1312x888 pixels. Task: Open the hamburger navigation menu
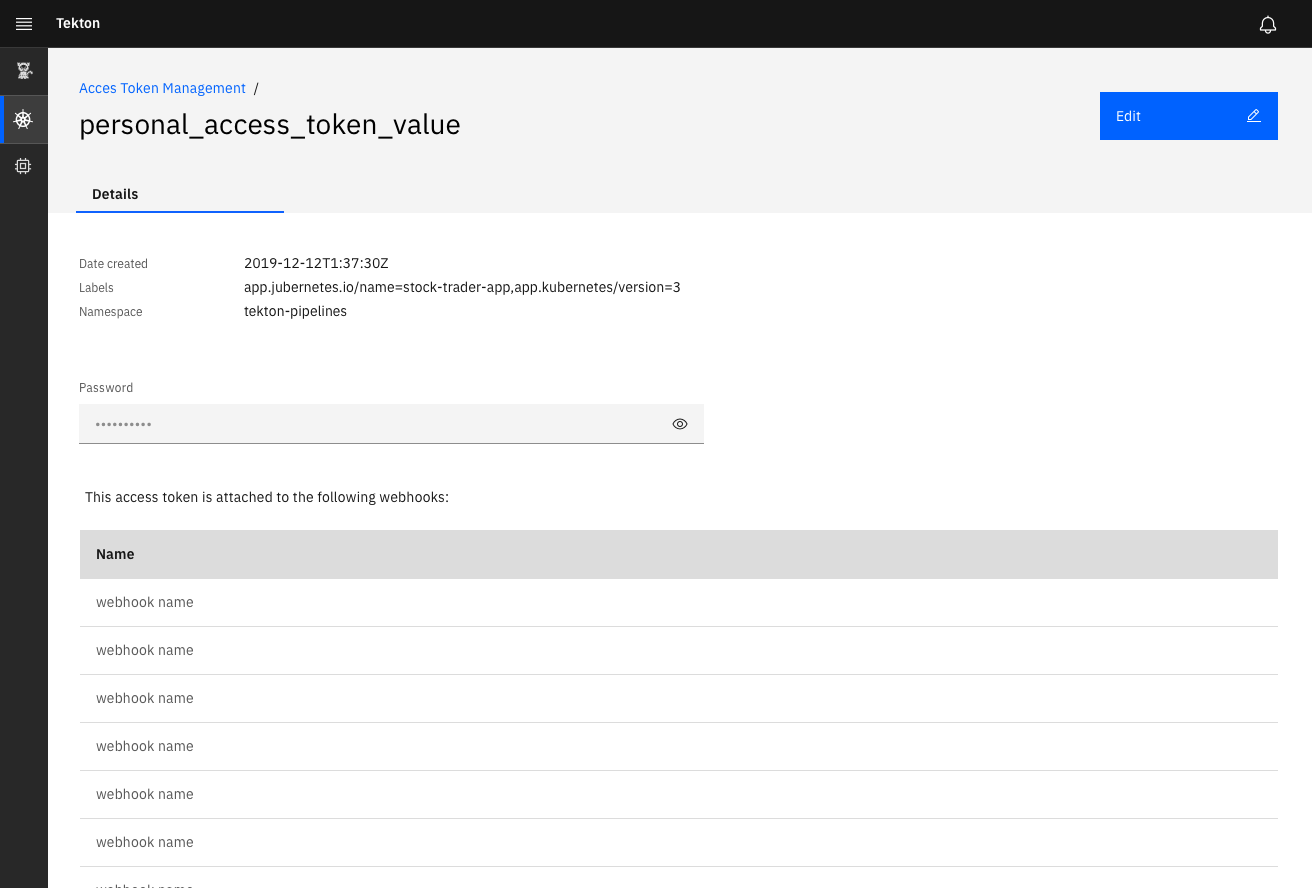pyautogui.click(x=24, y=23)
